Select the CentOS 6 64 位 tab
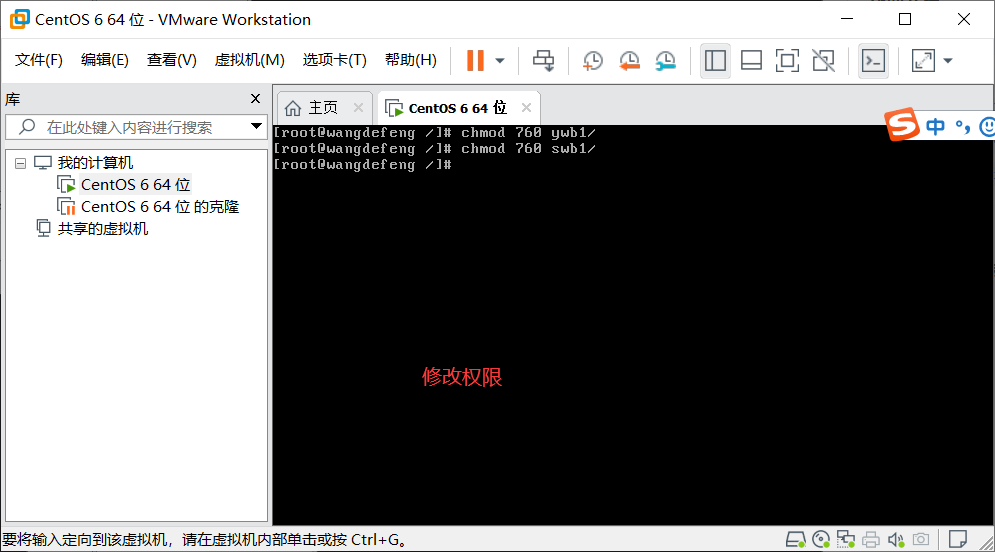The height and width of the screenshot is (552, 995). [x=458, y=108]
